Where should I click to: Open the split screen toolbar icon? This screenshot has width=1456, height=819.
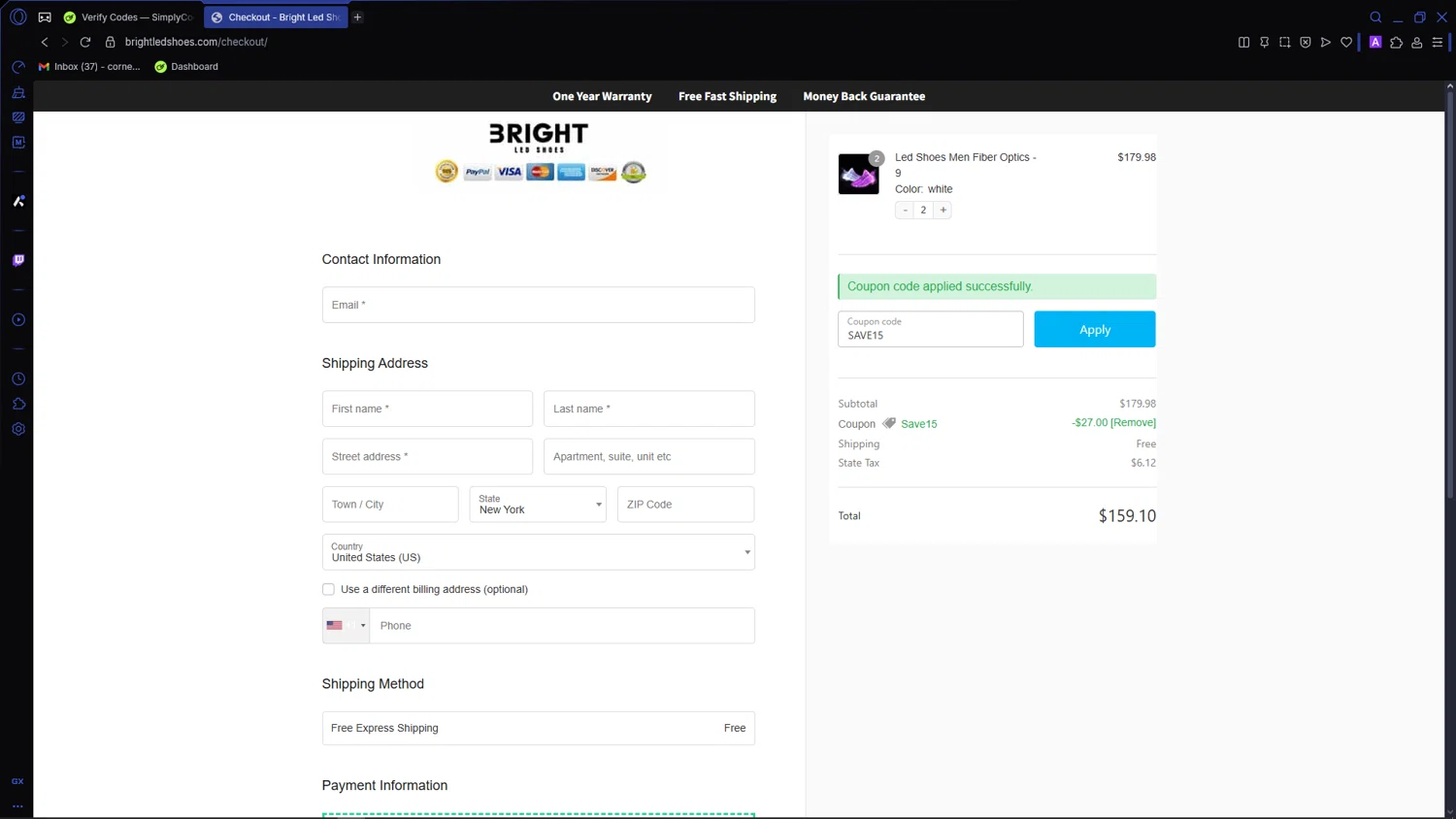click(1243, 42)
